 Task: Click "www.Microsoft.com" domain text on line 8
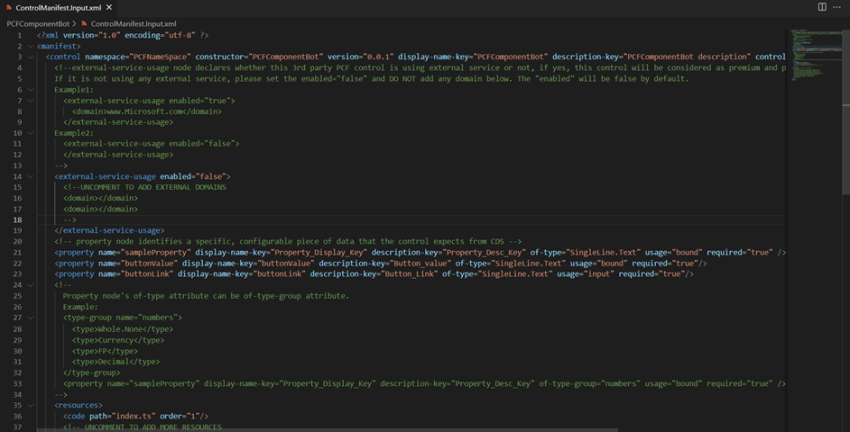tap(146, 111)
